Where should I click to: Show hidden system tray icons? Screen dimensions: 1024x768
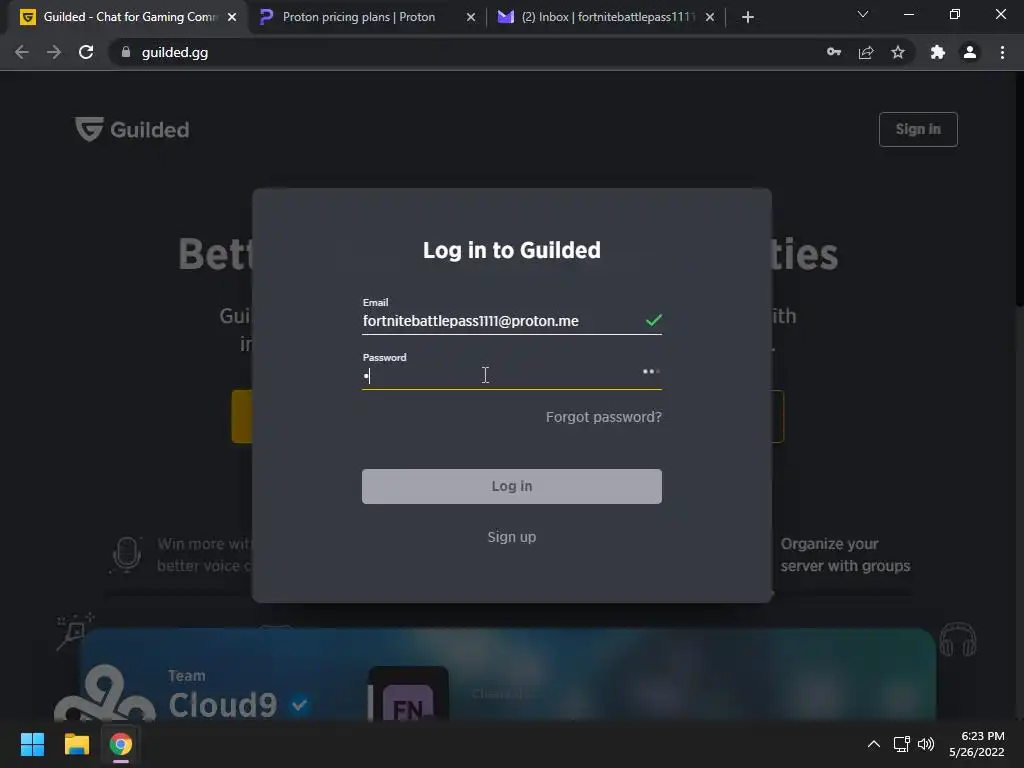(873, 744)
